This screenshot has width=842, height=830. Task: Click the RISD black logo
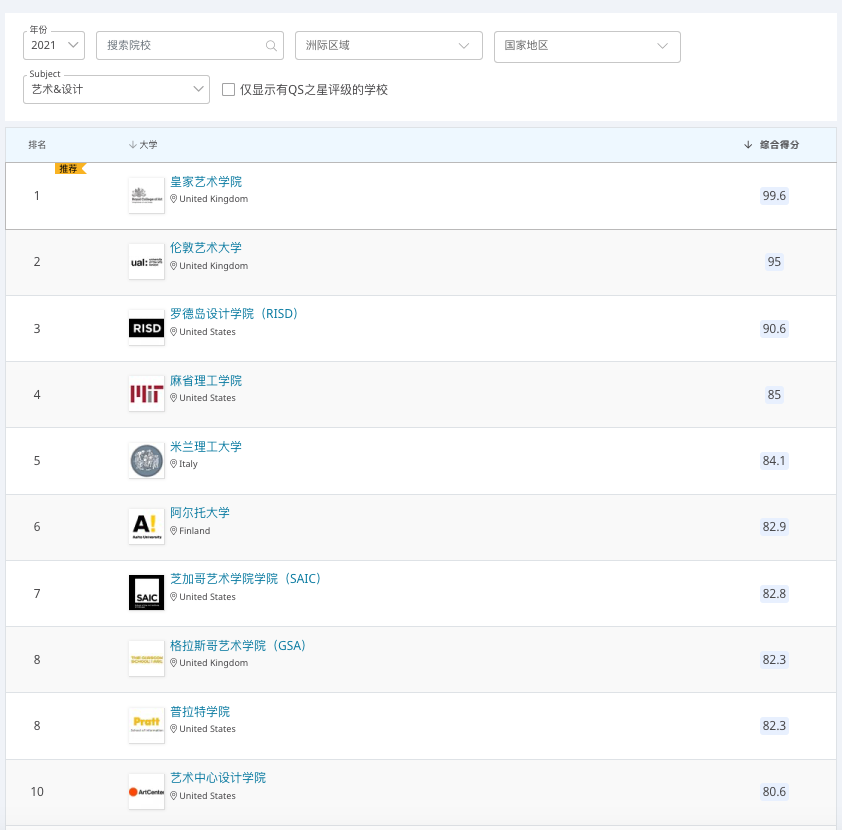pyautogui.click(x=147, y=327)
